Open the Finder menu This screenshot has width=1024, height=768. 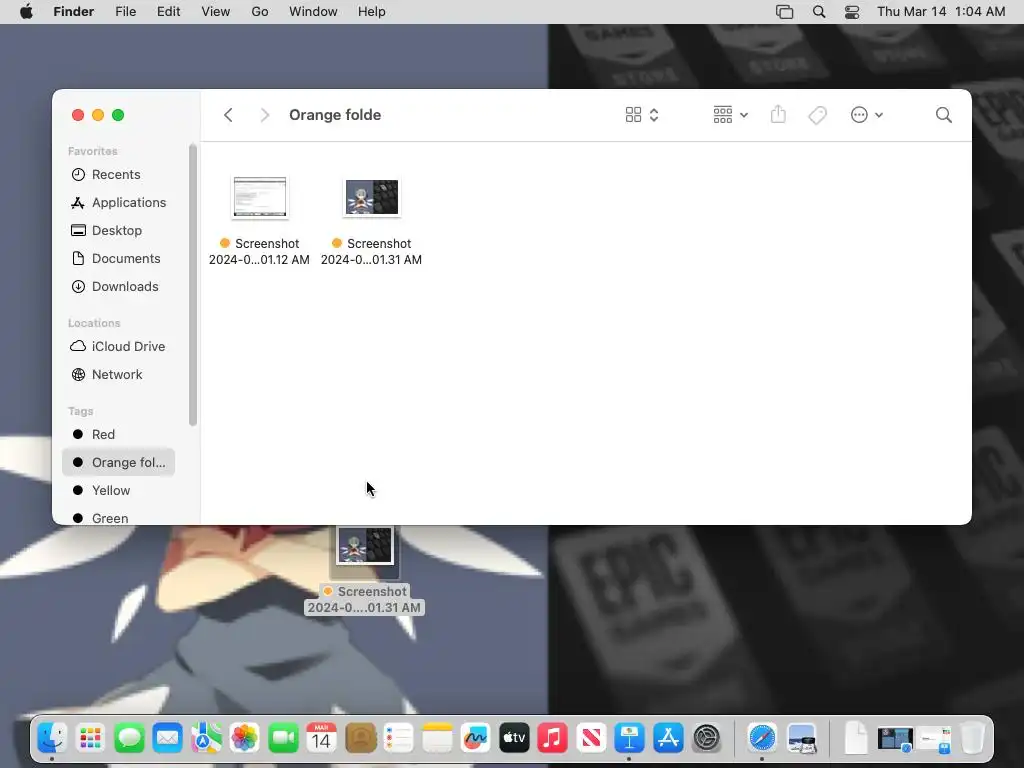[73, 12]
